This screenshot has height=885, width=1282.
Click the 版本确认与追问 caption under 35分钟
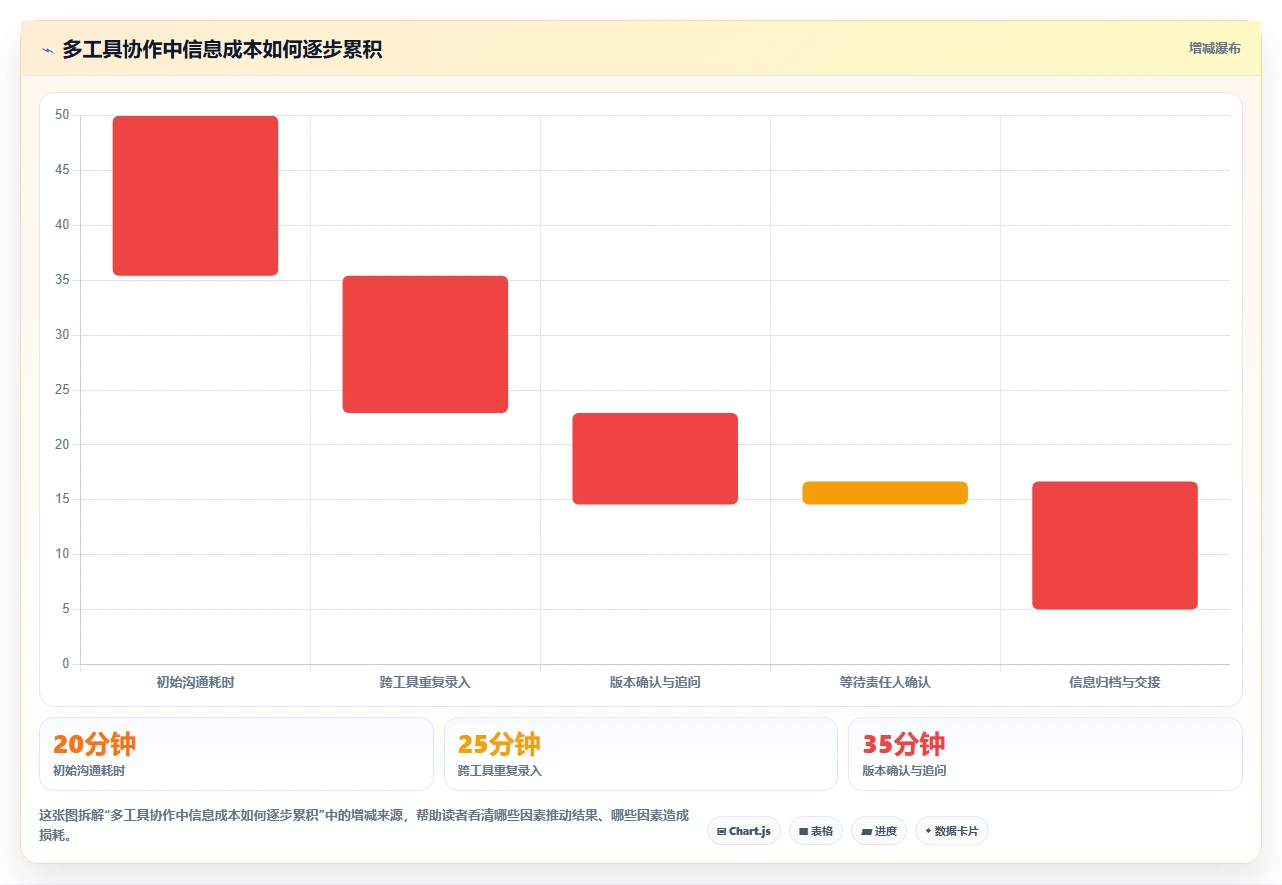904,771
